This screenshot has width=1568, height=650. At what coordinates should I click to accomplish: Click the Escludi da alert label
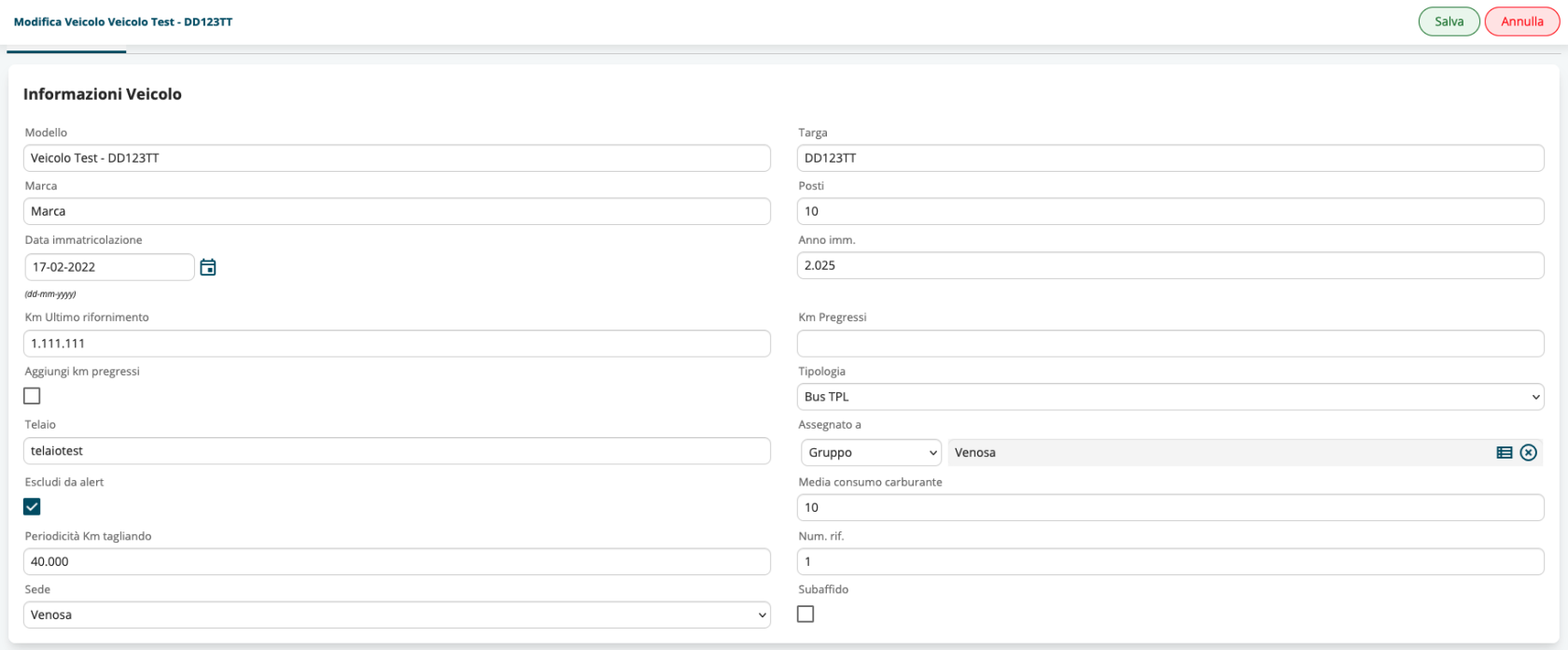click(64, 482)
